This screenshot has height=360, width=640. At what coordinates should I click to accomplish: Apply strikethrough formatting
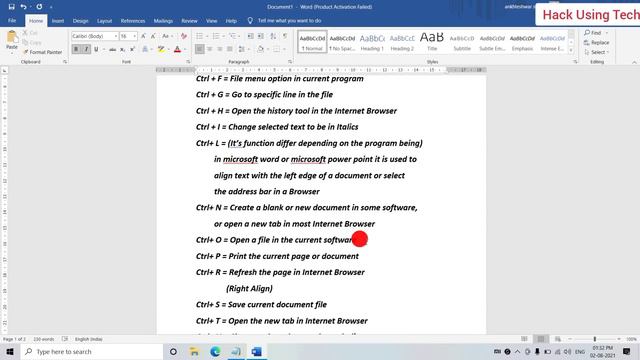[x=112, y=49]
